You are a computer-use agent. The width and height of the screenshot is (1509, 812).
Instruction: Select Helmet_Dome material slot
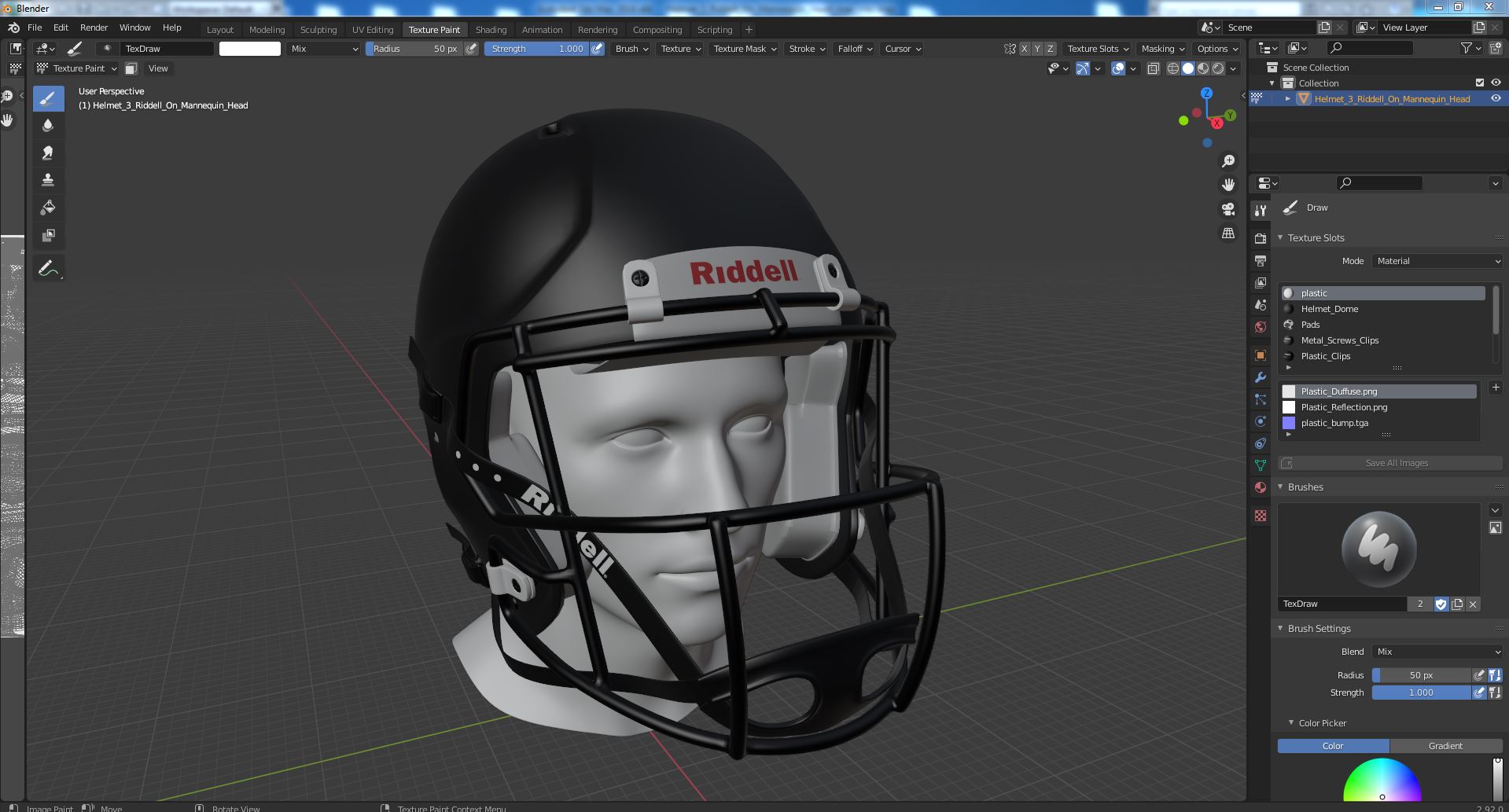(1384, 309)
